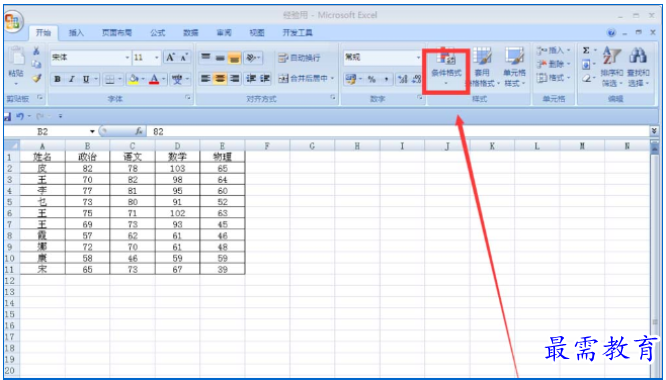Increase indent in alignment group
The height and width of the screenshot is (380, 666).
point(265,79)
